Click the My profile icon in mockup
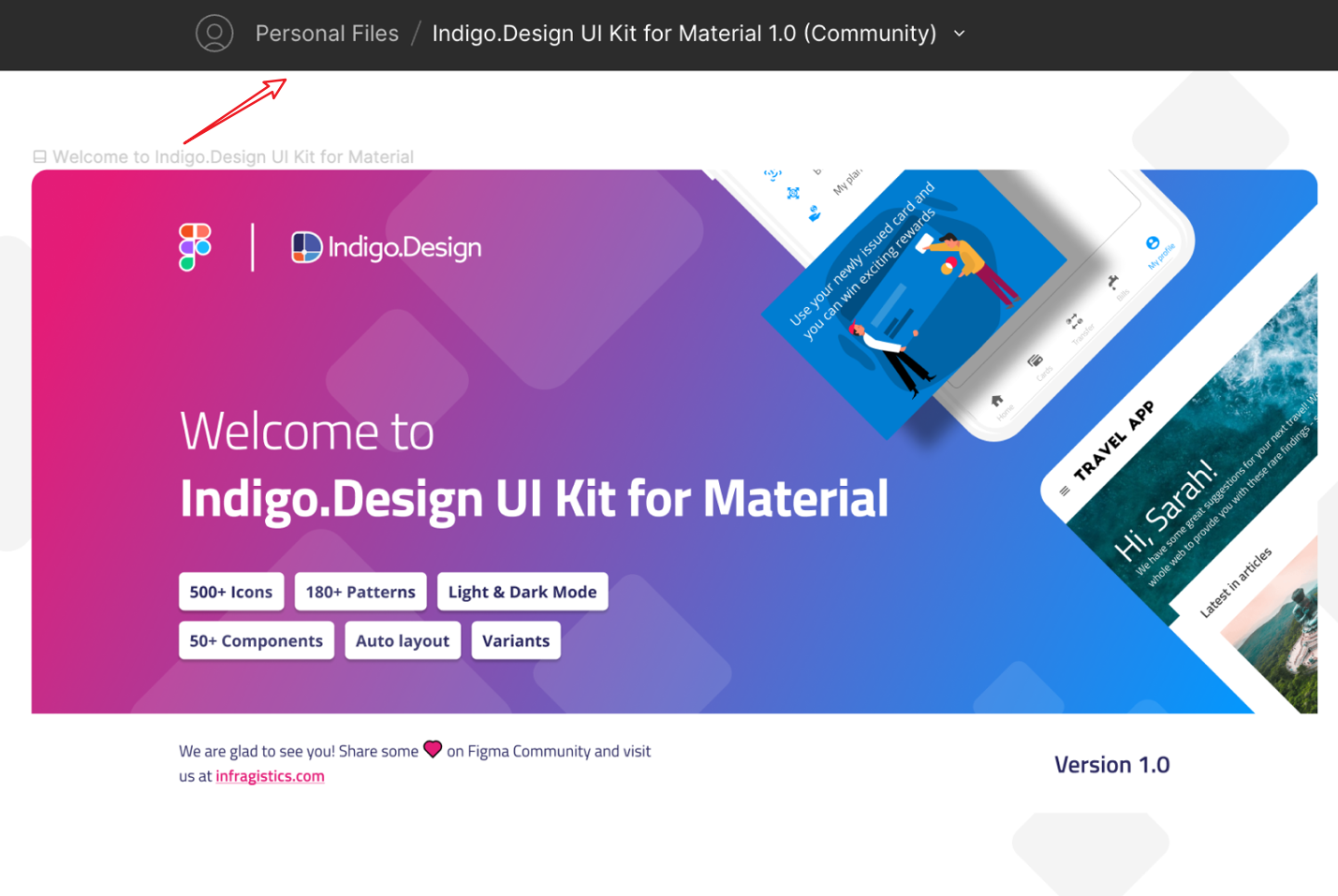Viewport: 1338px width, 896px height. point(1153,243)
